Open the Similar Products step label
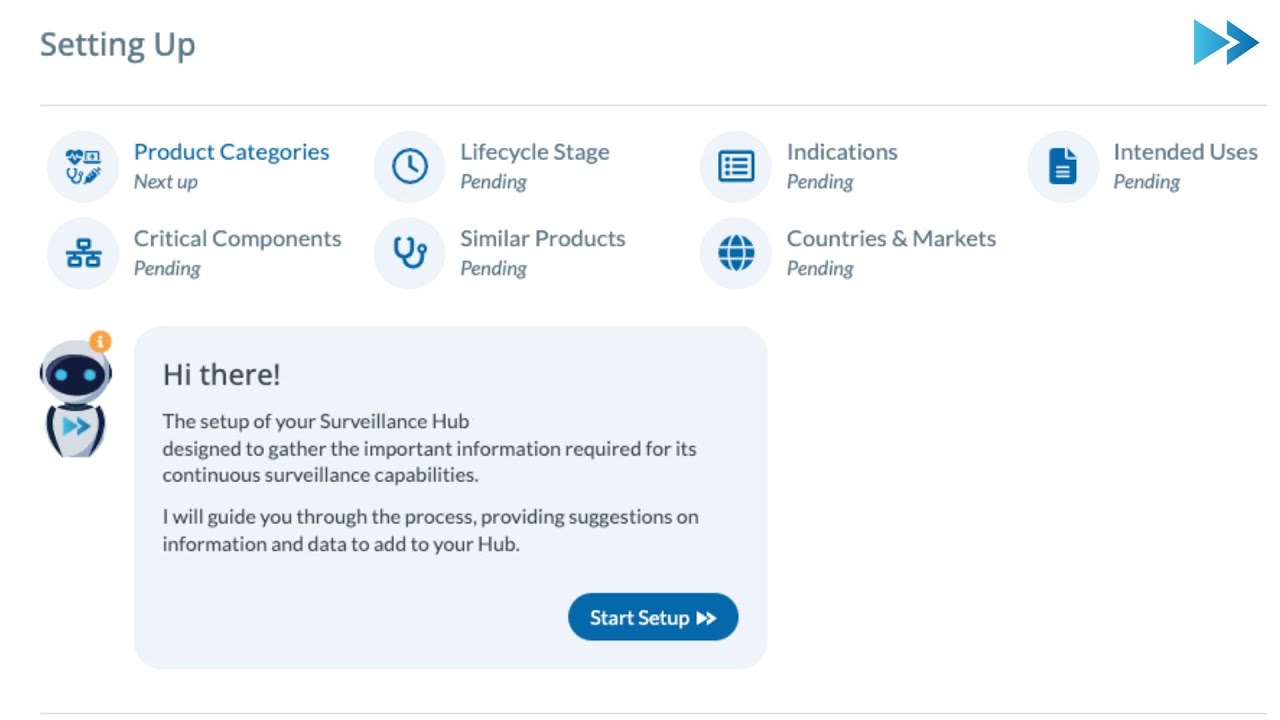The width and height of the screenshot is (1280, 720). coord(543,239)
